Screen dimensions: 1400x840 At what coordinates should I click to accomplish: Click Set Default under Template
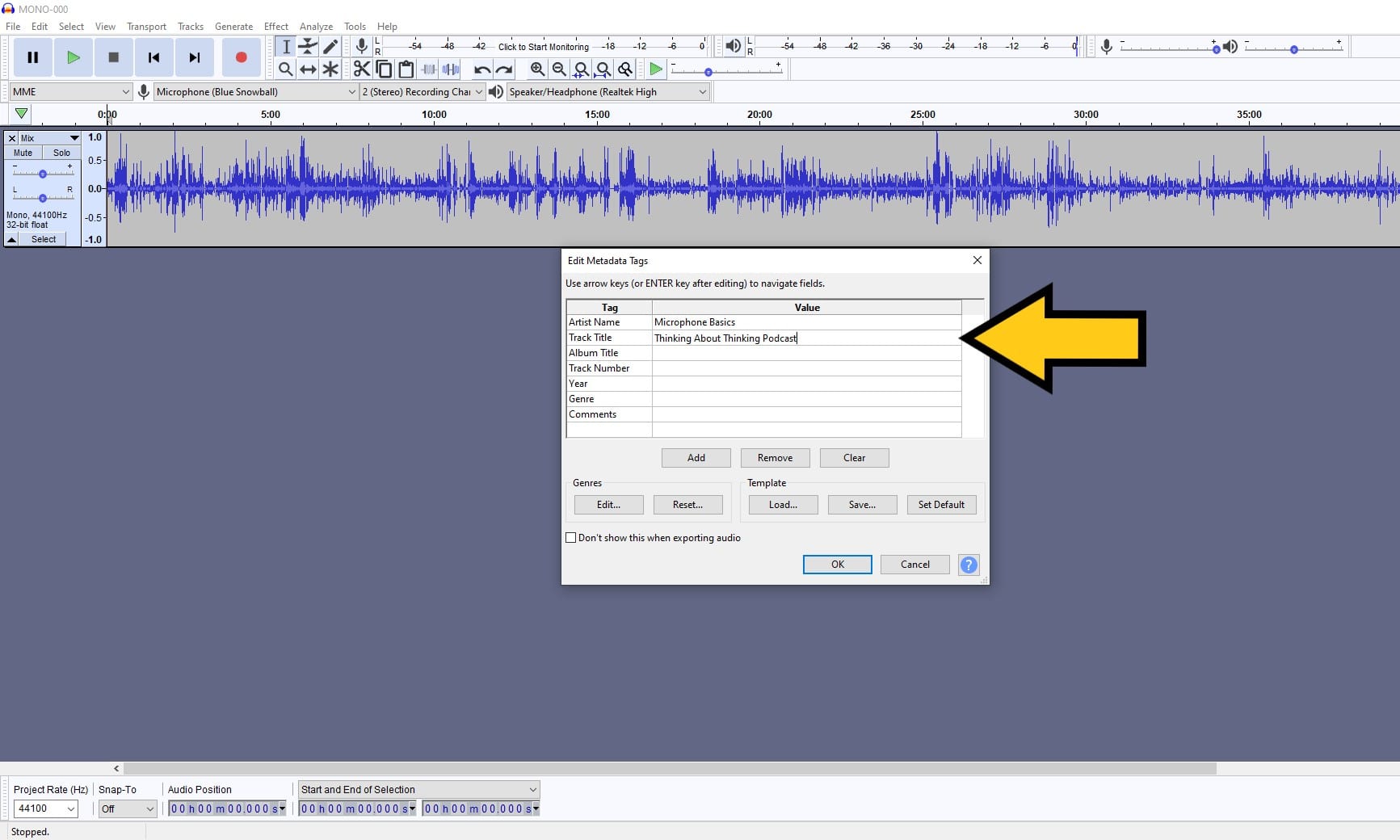[941, 504]
